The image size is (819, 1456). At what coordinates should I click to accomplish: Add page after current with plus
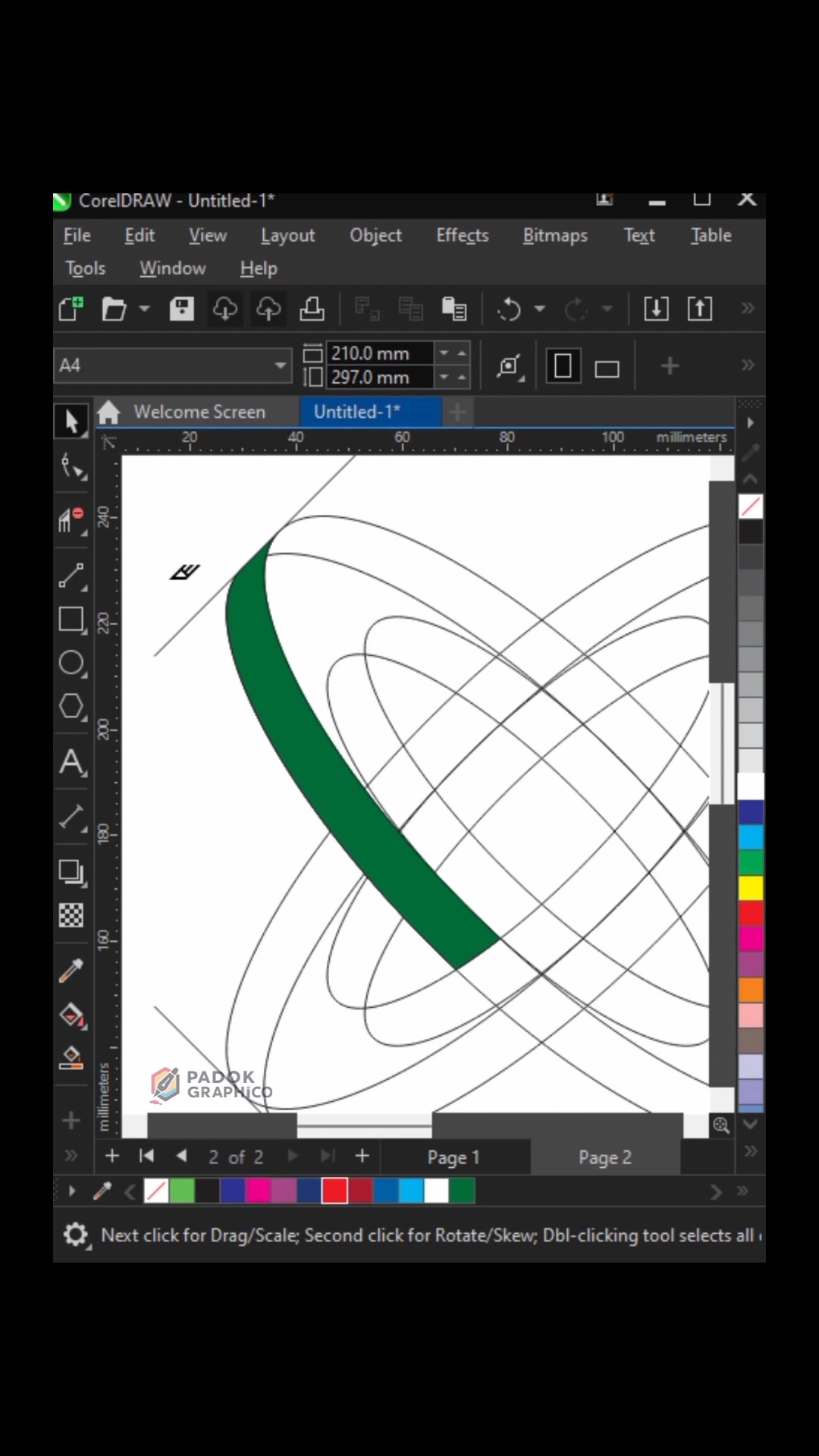click(x=362, y=1156)
